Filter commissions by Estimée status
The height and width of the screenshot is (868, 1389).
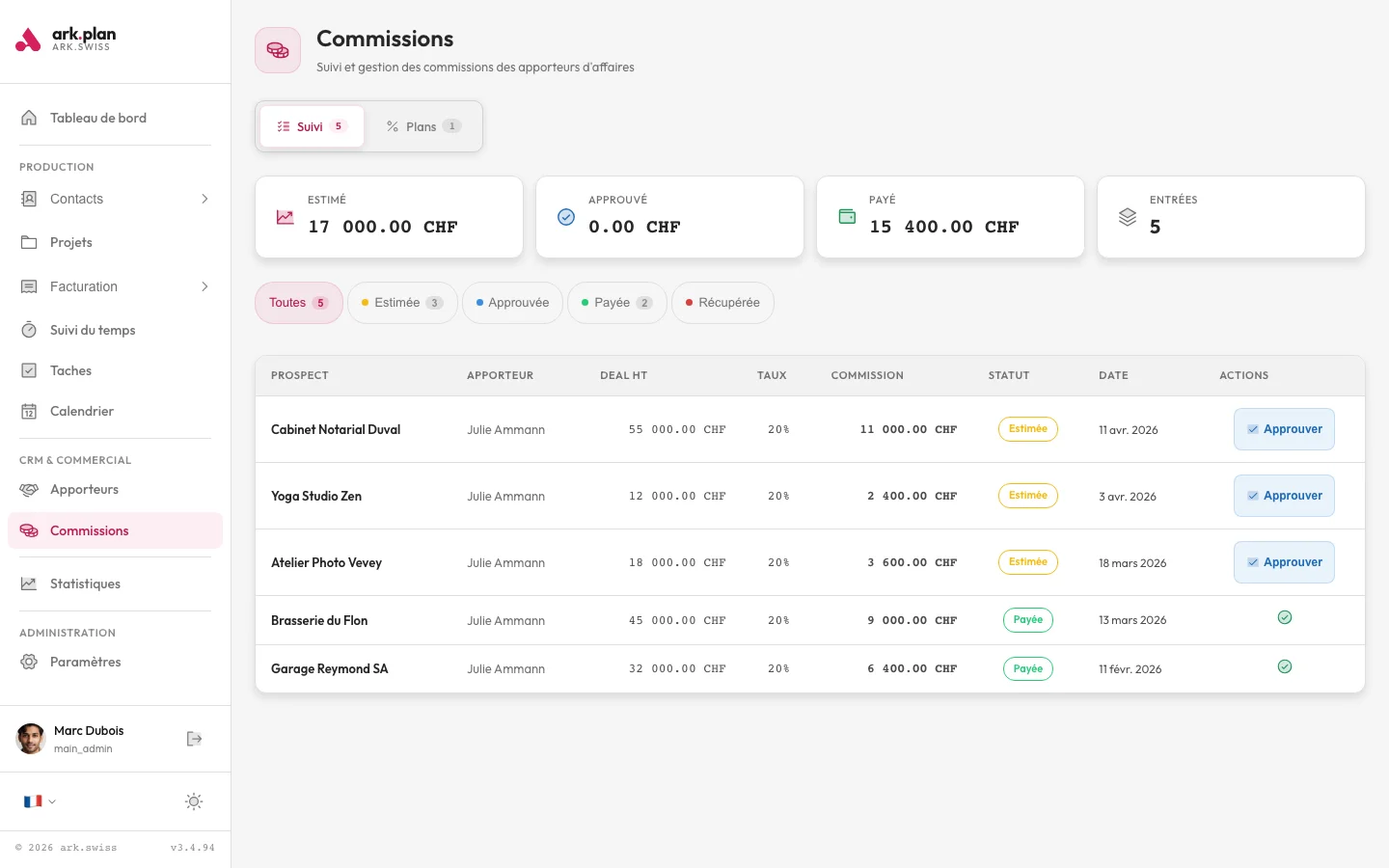click(x=401, y=303)
